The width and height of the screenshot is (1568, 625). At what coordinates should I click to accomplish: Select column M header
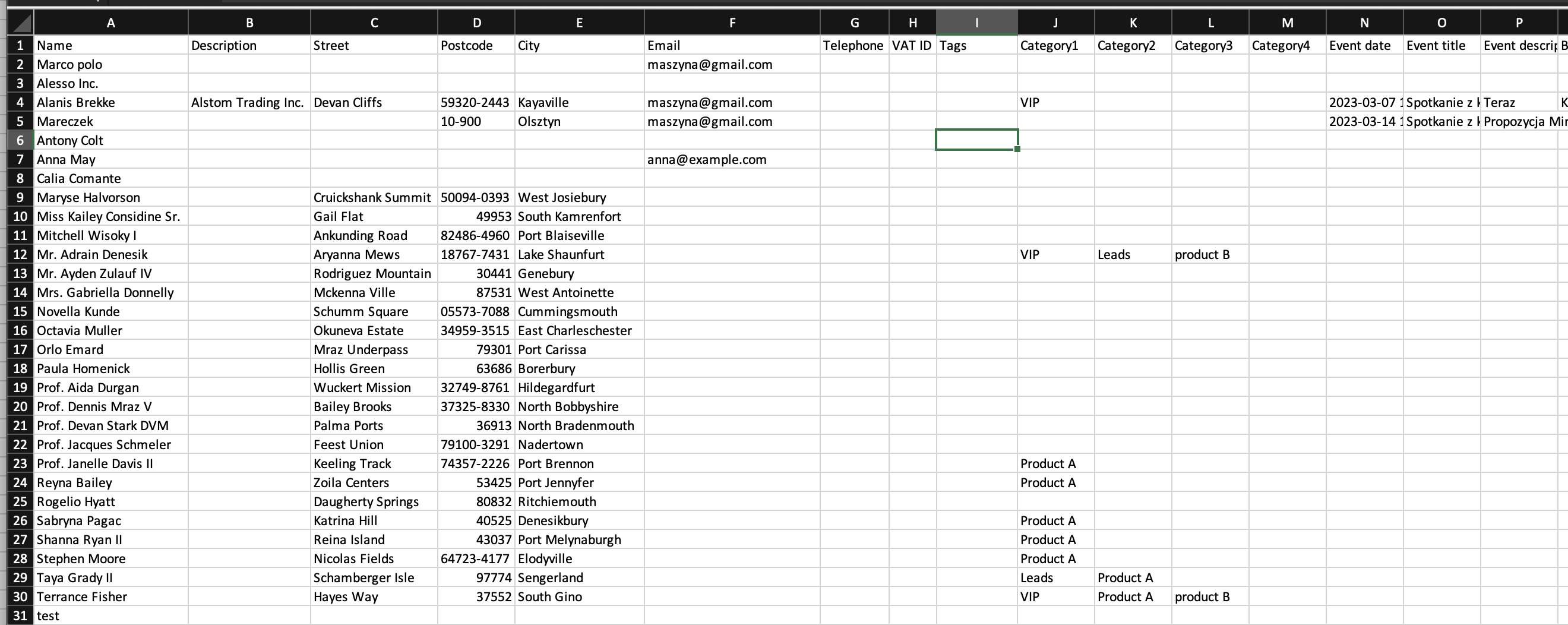point(1287,23)
